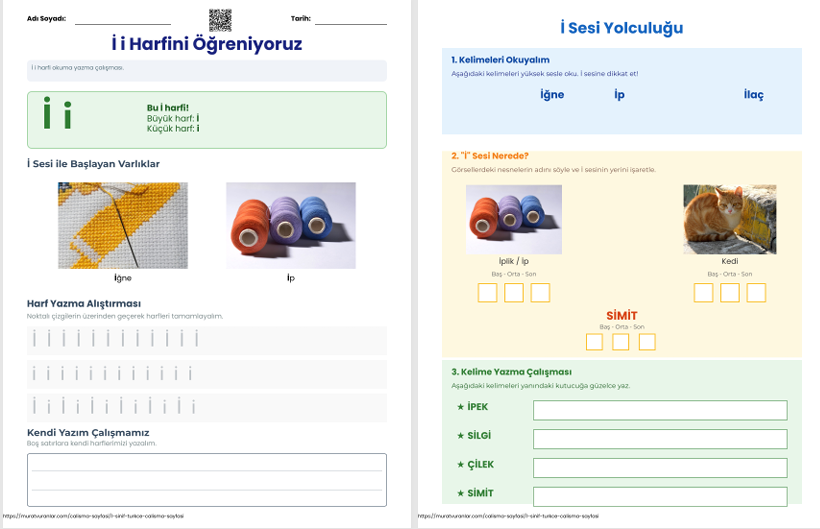The image size is (820, 529).
Task: Click the input box next to ÇİLEK
Action: (660, 467)
